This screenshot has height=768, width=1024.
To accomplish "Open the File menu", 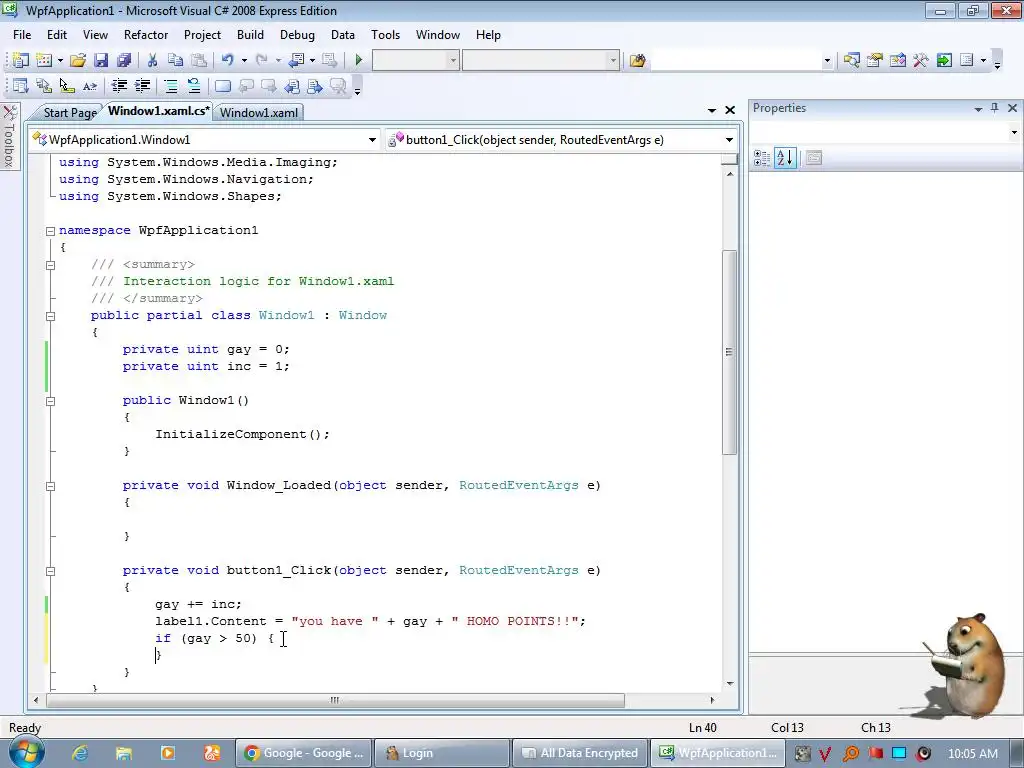I will 22,35.
